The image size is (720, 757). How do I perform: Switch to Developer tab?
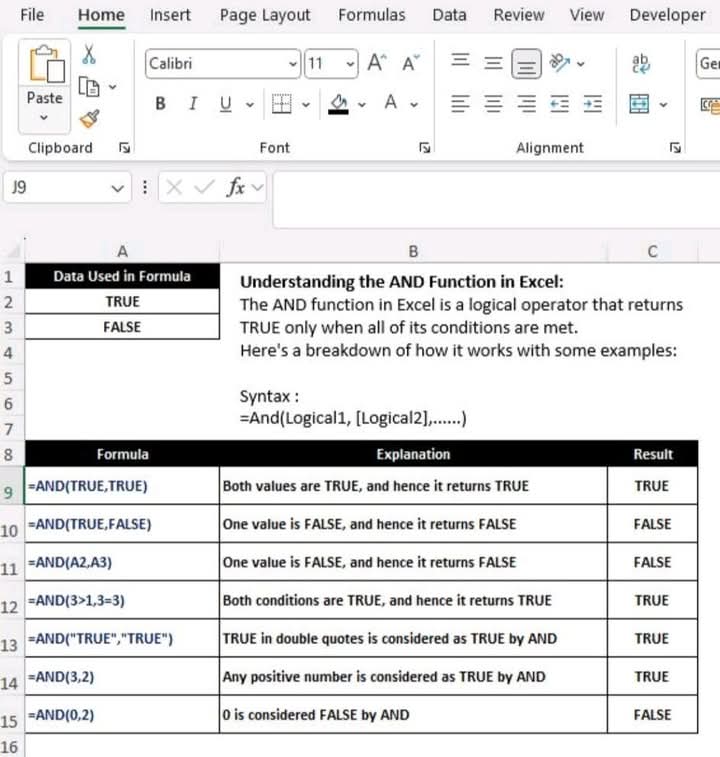coord(667,15)
